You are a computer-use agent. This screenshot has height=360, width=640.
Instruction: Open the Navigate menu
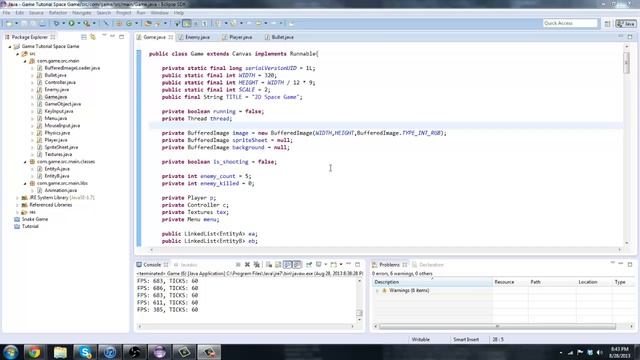(x=82, y=13)
